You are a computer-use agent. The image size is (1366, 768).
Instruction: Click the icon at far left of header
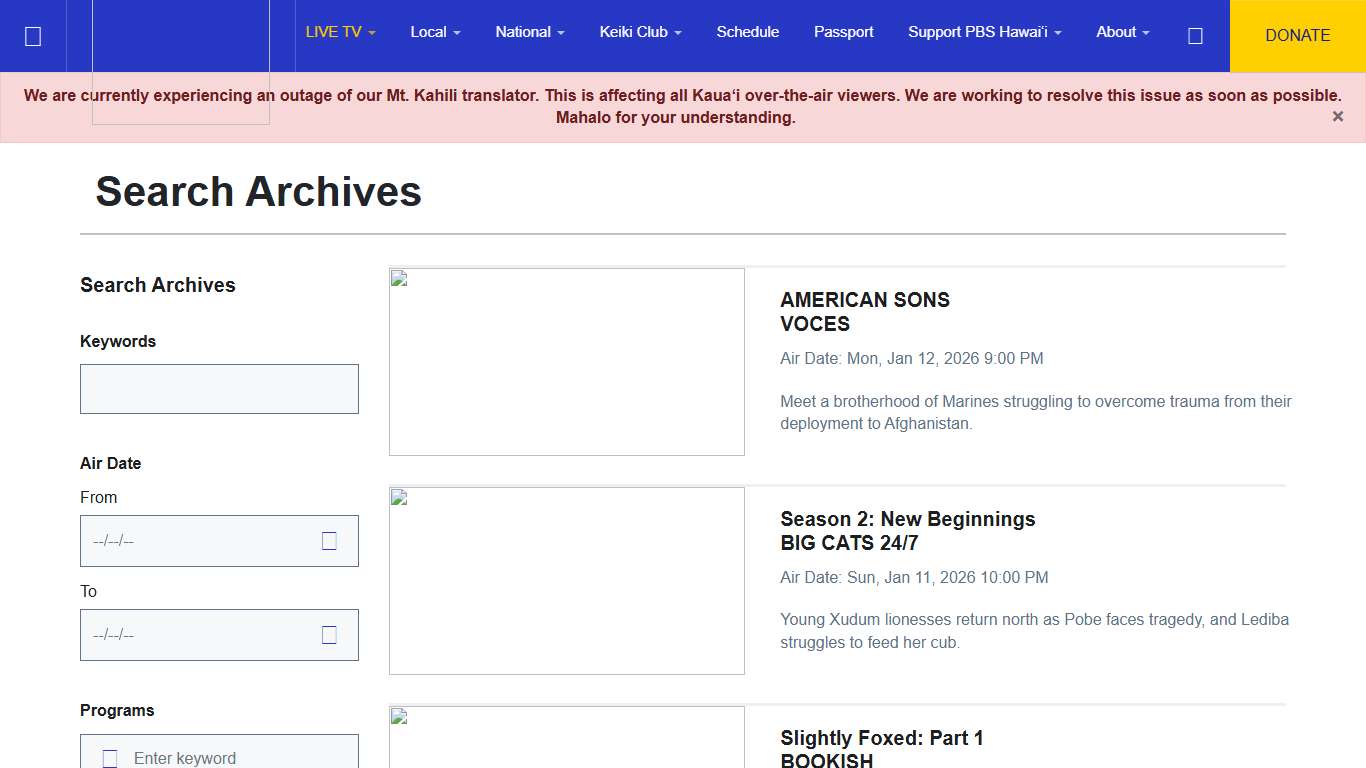pyautogui.click(x=33, y=36)
